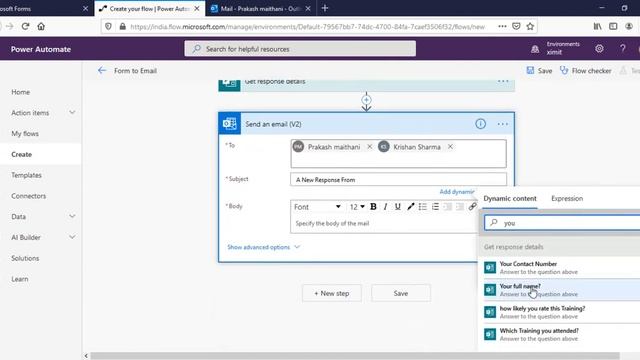Viewport: 640px width, 360px height.
Task: Open Connectors in the sidebar
Action: [29, 196]
